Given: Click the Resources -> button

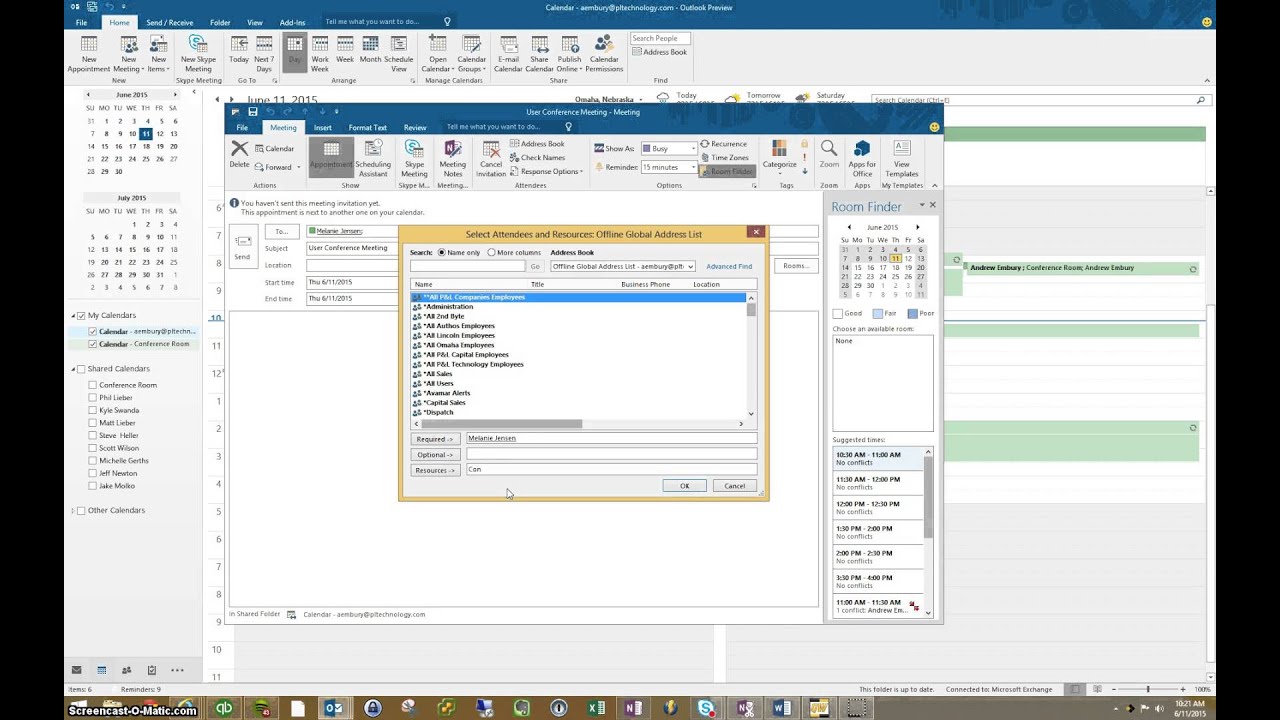Looking at the screenshot, I should (435, 470).
